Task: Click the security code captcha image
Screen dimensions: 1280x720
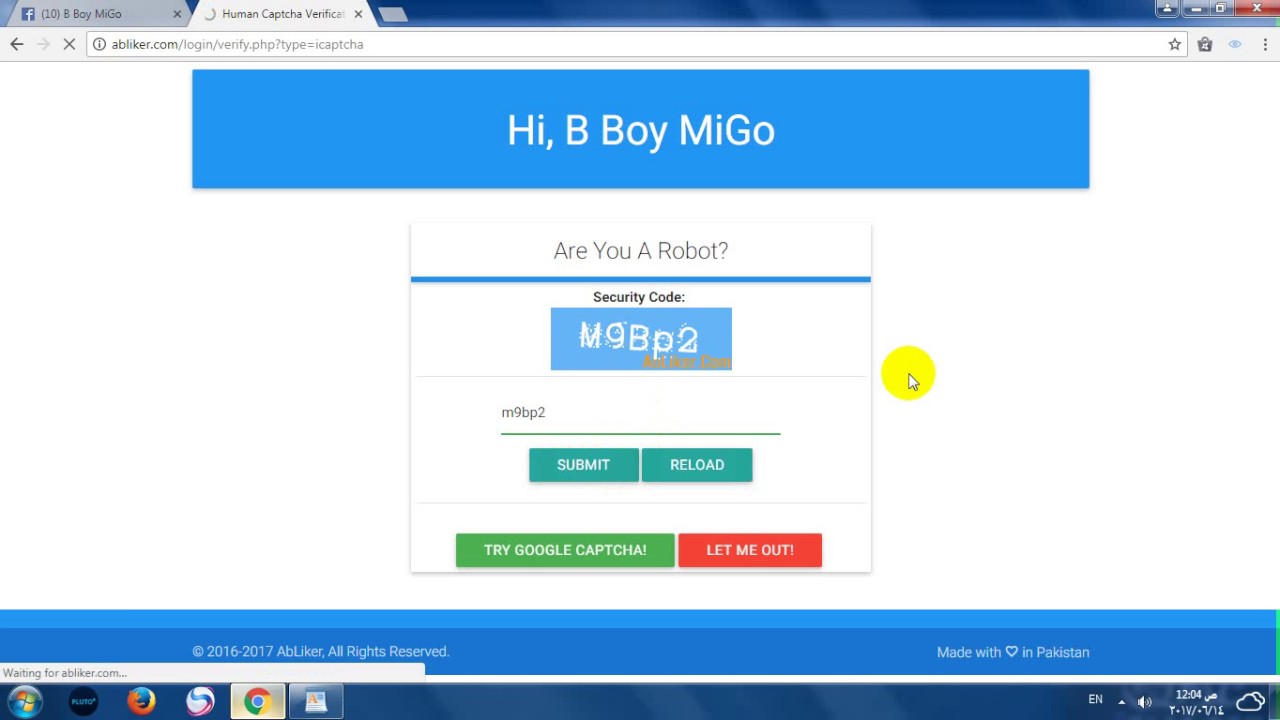Action: 641,339
